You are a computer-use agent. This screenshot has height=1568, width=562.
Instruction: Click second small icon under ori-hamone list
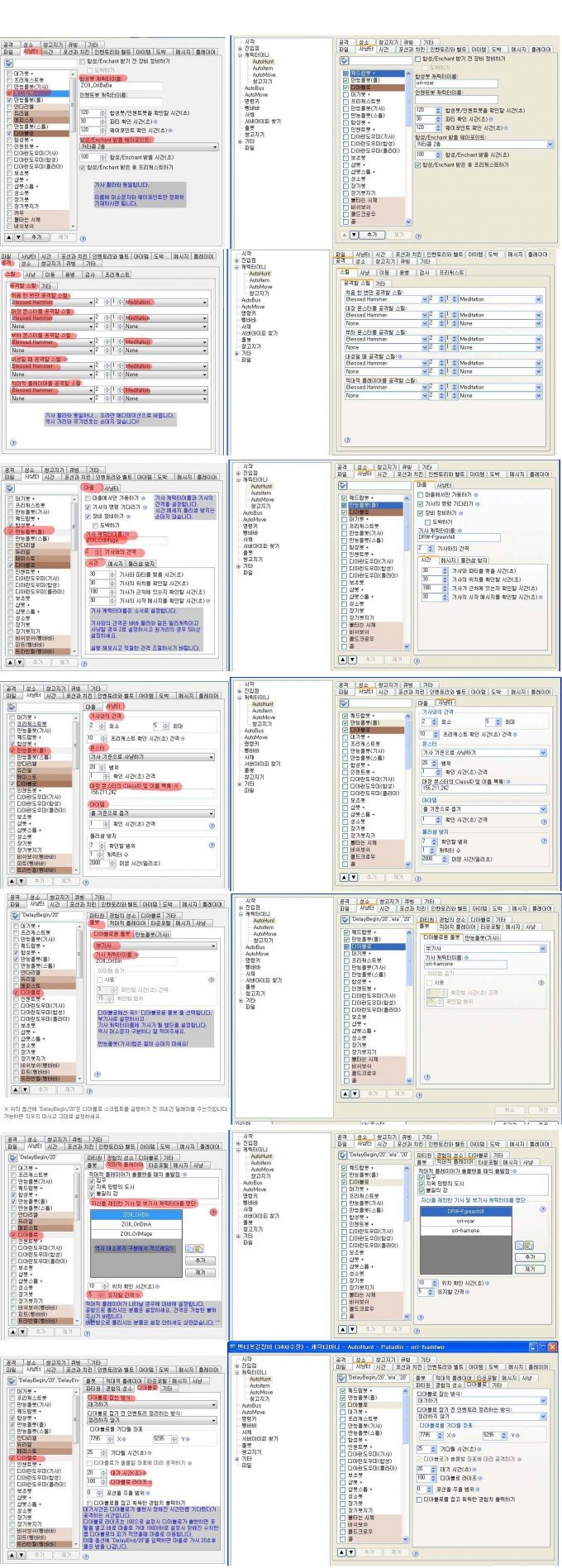click(x=529, y=1245)
